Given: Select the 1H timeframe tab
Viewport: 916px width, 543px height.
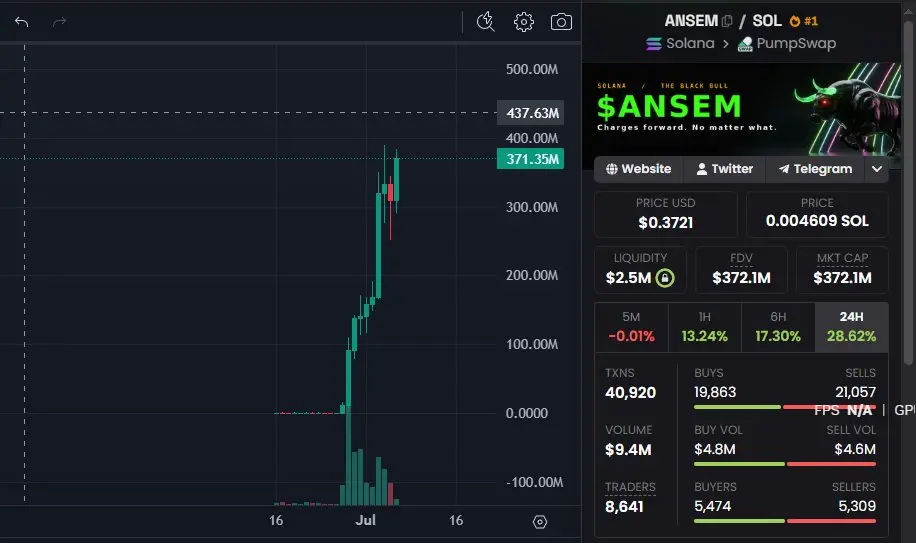Looking at the screenshot, I should [x=705, y=327].
